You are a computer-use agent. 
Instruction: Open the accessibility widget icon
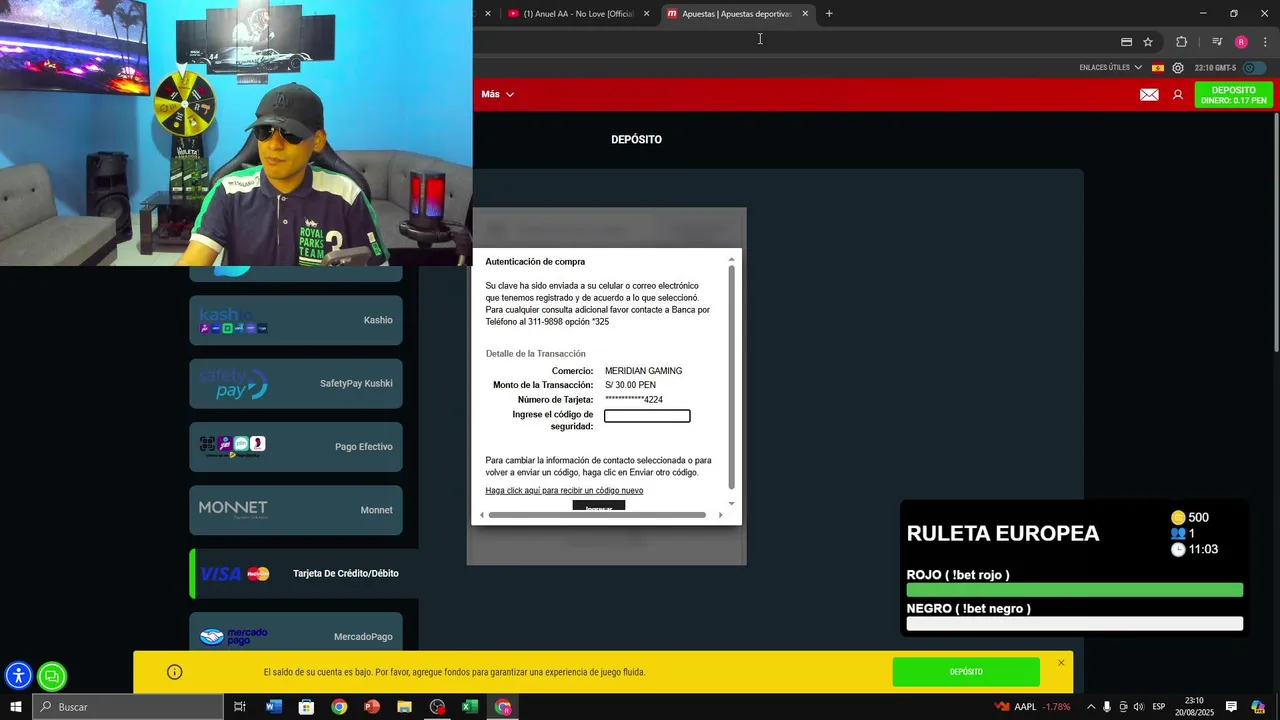[x=18, y=677]
